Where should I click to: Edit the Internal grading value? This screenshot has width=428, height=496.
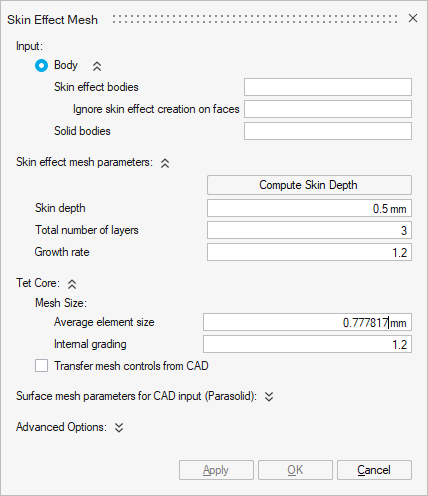tap(307, 344)
